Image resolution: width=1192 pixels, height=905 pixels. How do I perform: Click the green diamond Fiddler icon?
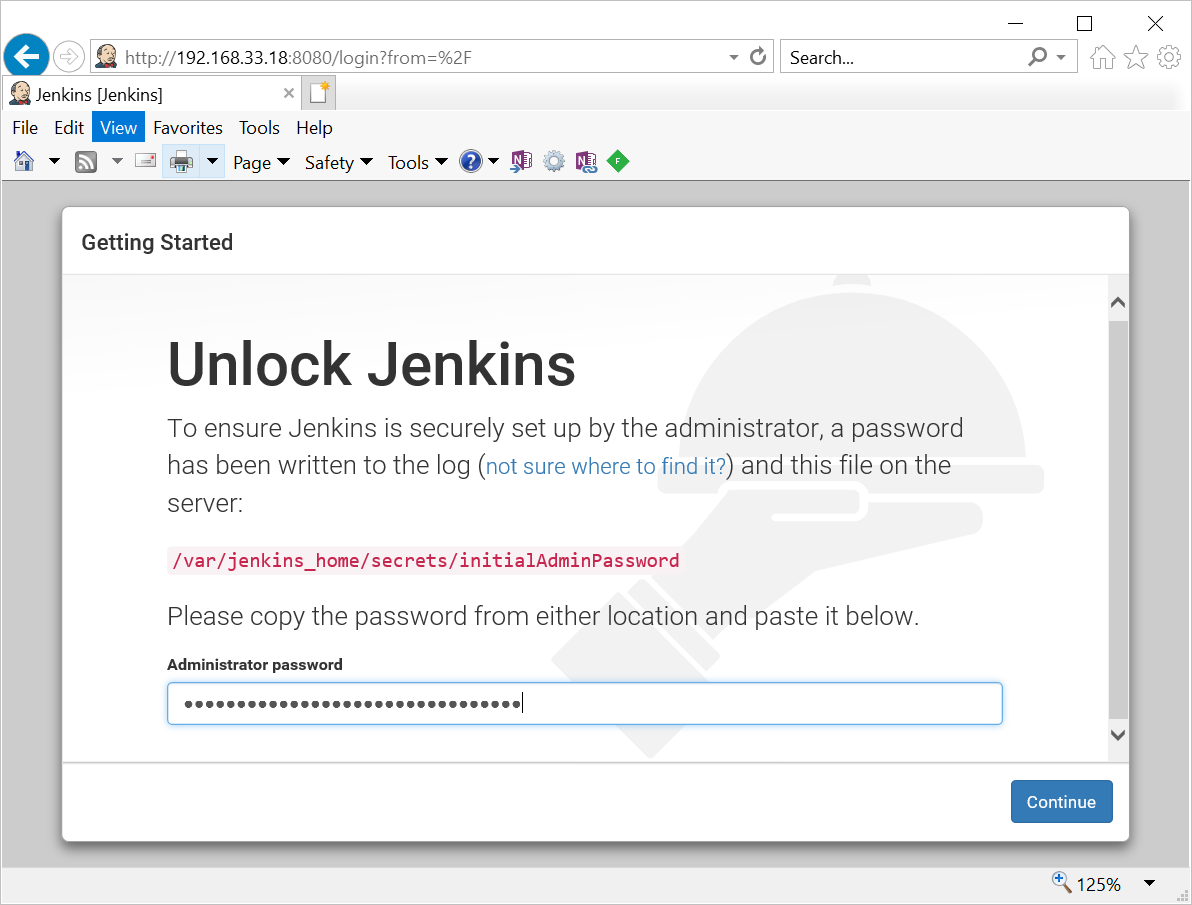(618, 162)
